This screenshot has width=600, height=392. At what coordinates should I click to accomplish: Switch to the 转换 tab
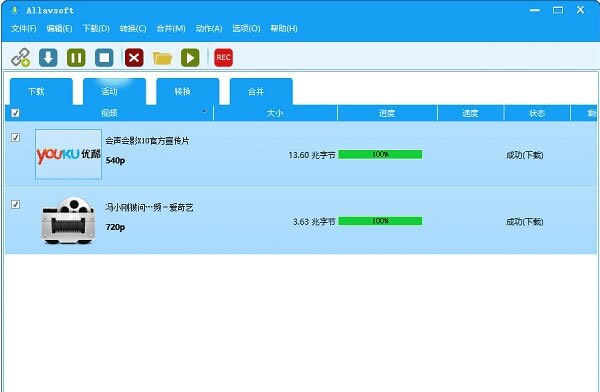tap(188, 91)
